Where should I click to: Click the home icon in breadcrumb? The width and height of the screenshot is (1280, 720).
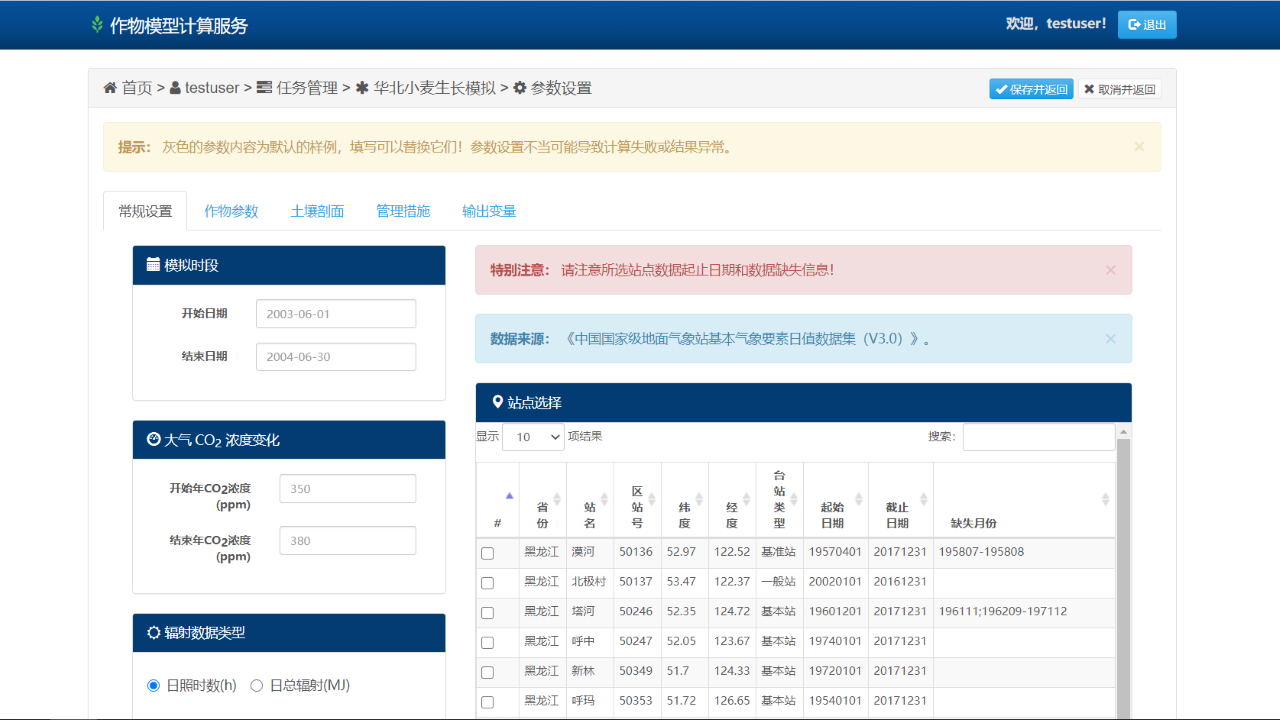[110, 88]
